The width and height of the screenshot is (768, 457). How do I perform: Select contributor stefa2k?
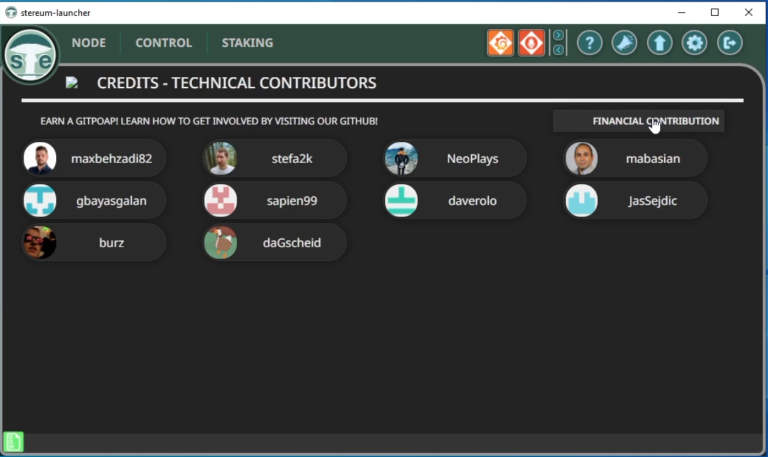tap(275, 159)
